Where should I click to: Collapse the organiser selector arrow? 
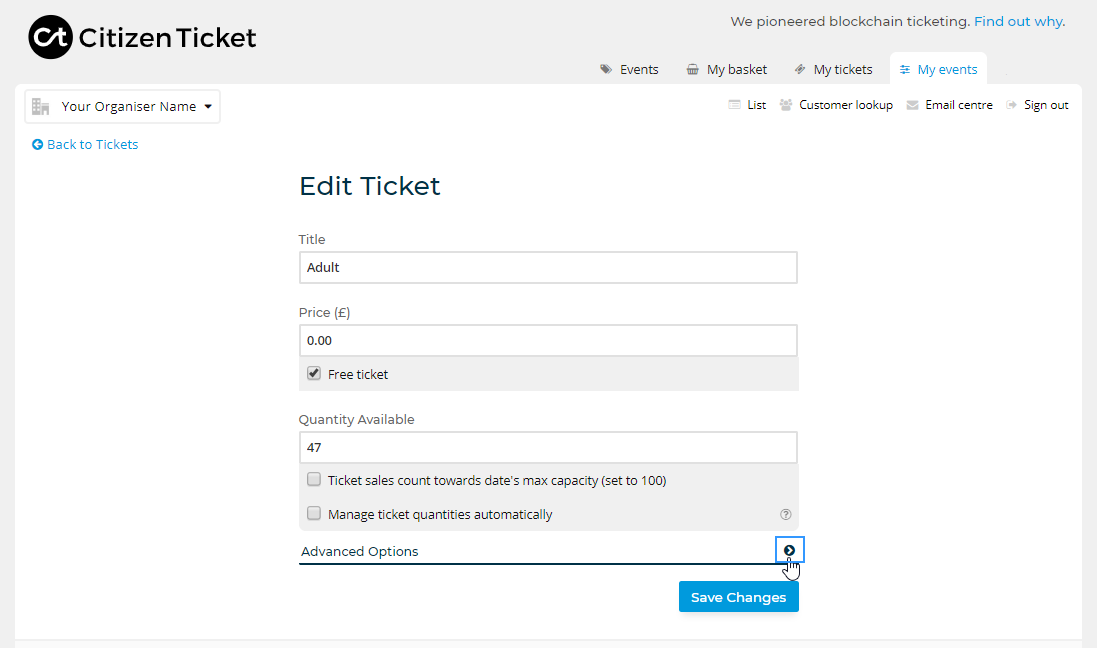click(208, 106)
